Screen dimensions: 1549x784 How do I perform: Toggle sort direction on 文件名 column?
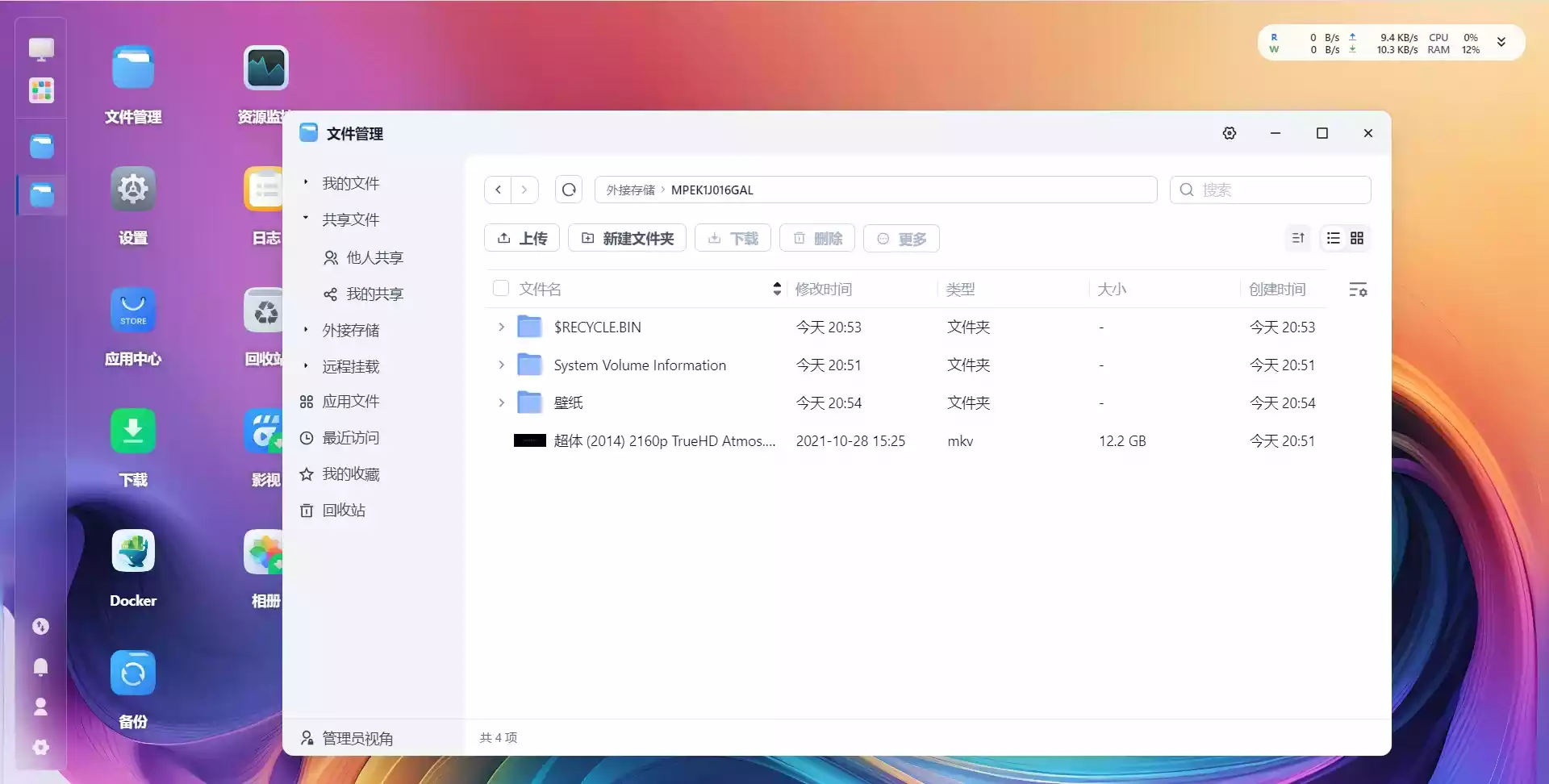[x=777, y=289]
